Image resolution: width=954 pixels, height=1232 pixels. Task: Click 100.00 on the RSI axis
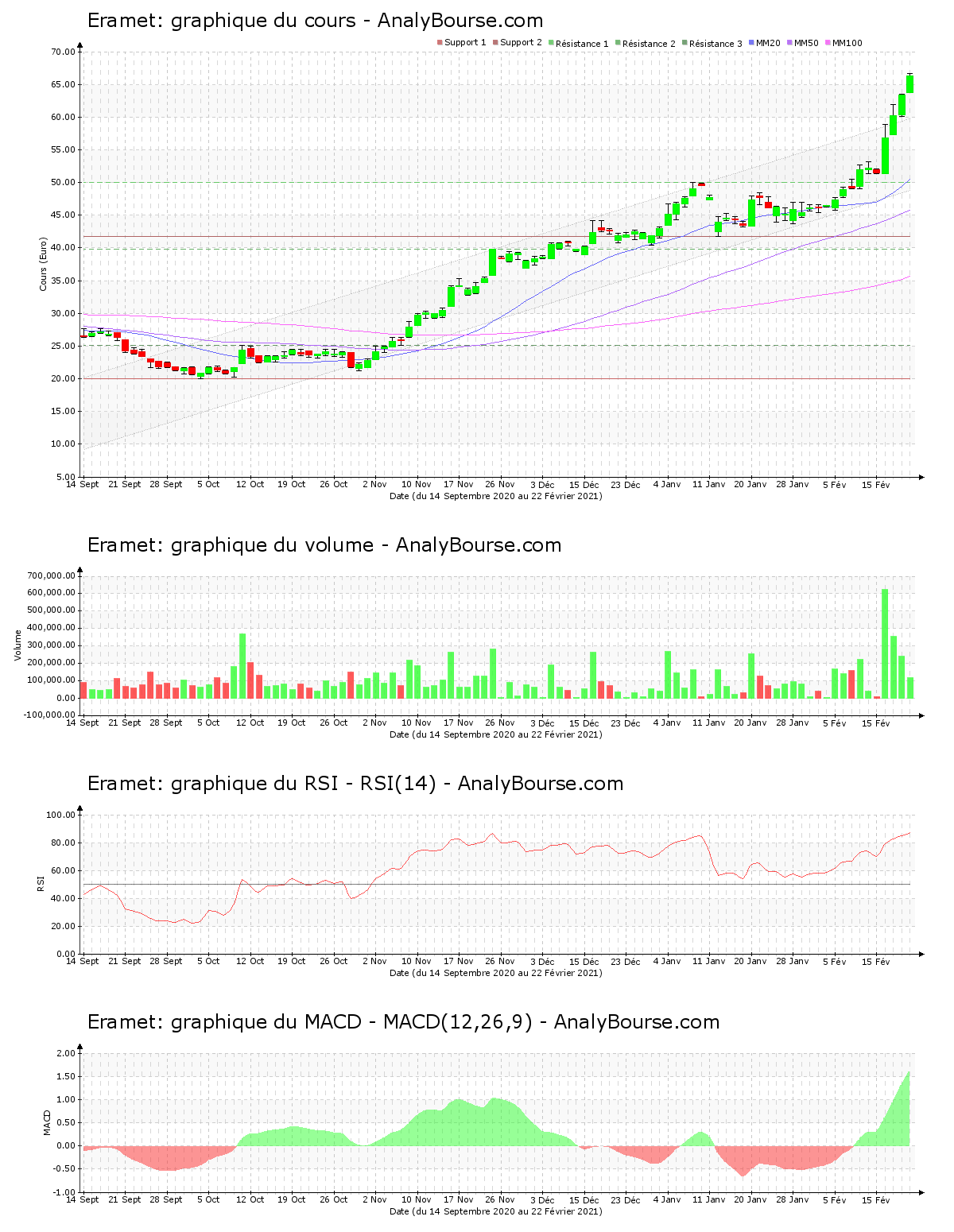(x=61, y=815)
